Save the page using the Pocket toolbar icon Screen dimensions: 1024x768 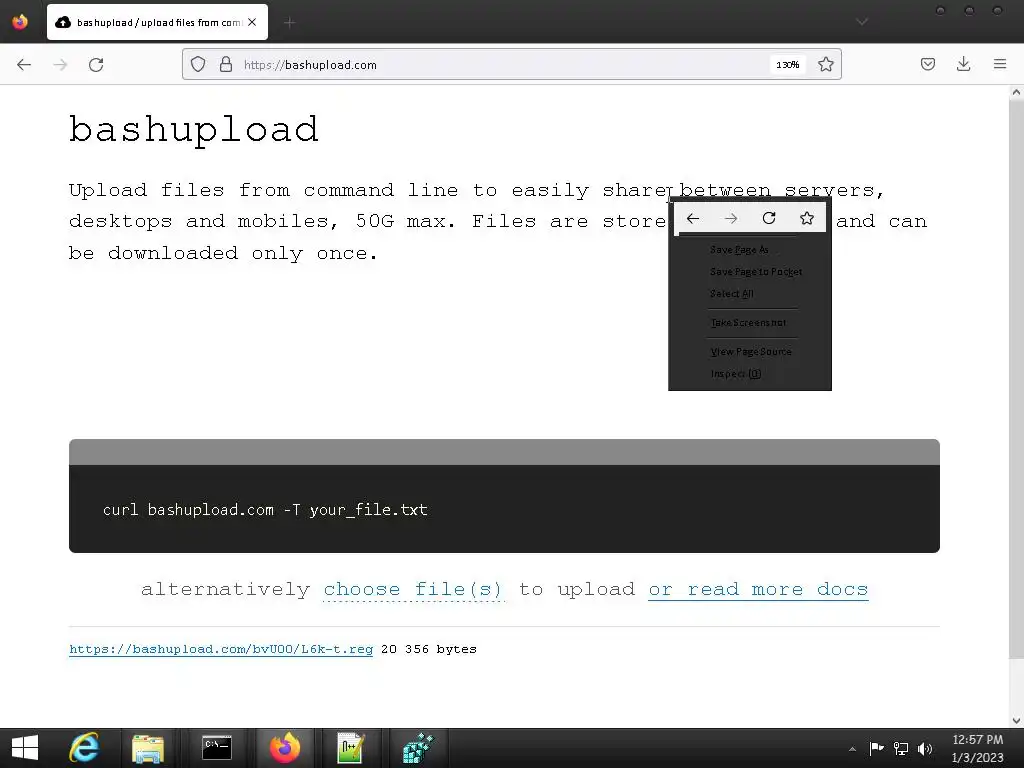[x=928, y=64]
